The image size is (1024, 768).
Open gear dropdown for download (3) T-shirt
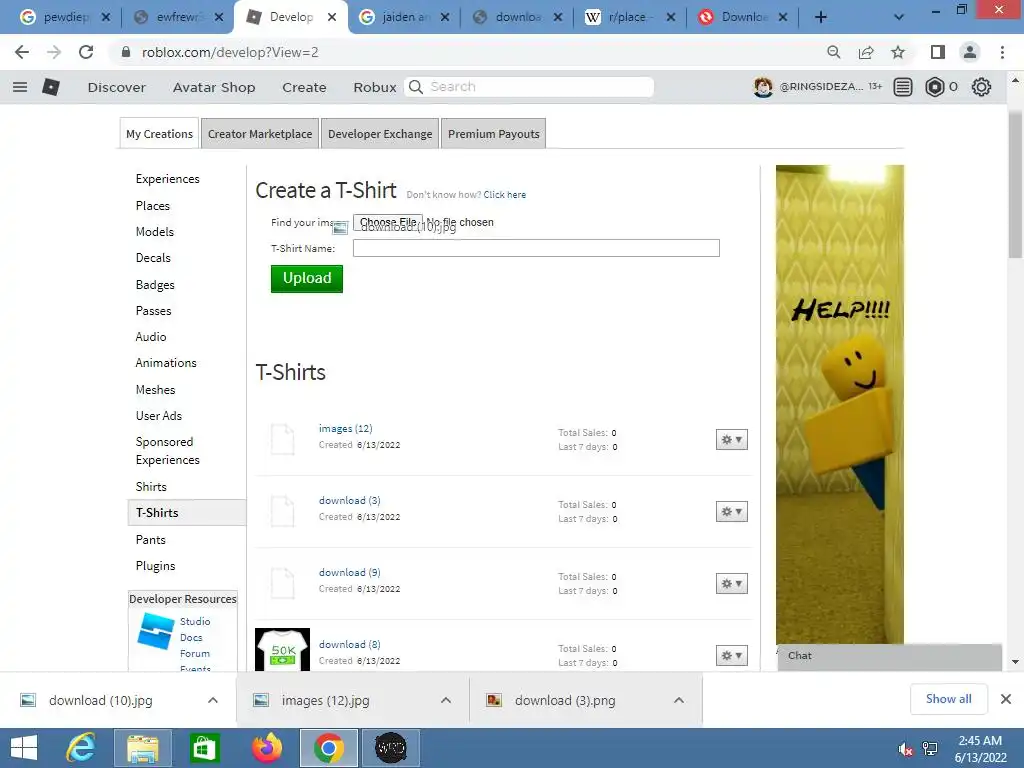pos(731,511)
